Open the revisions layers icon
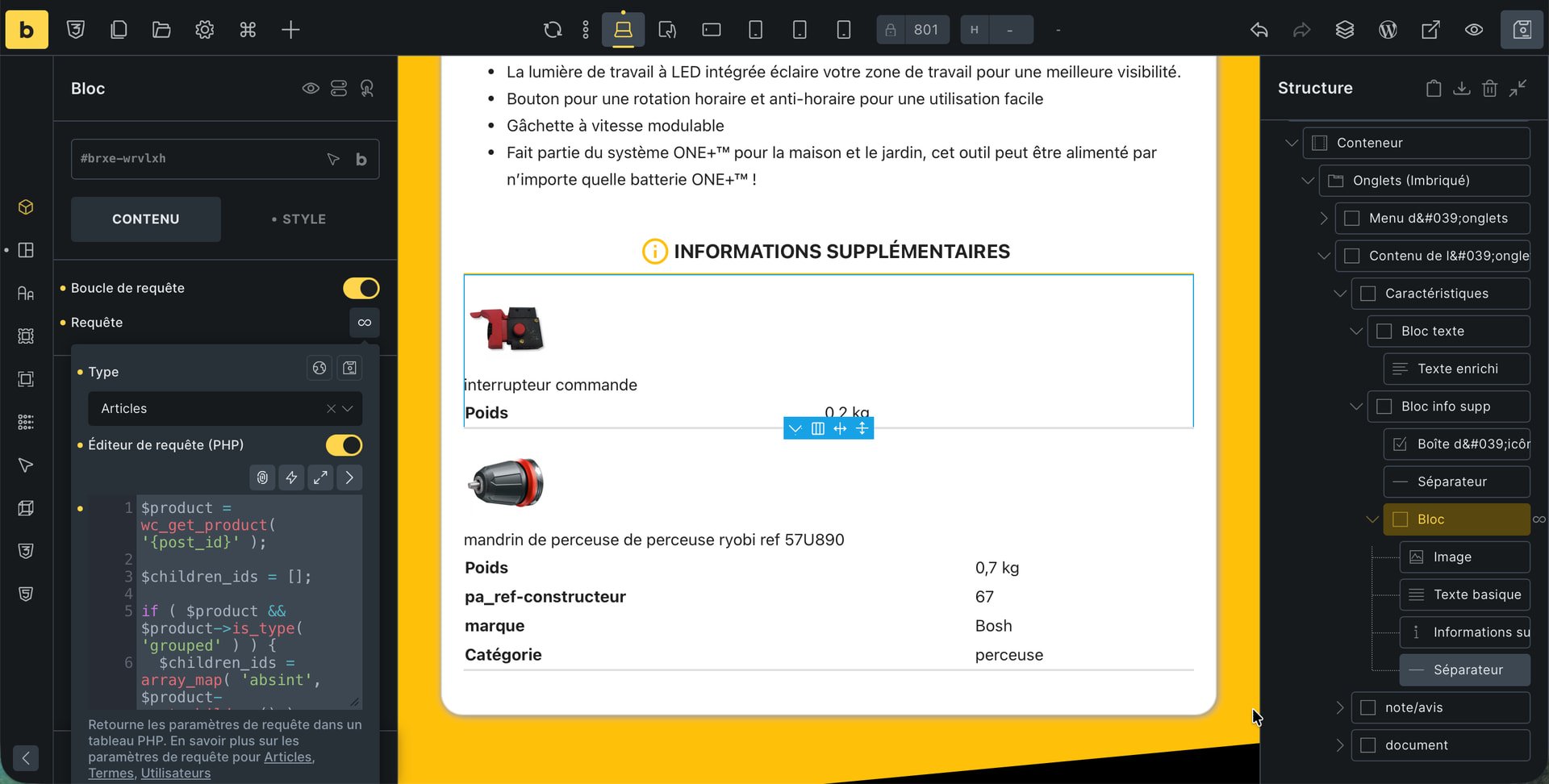Image resolution: width=1549 pixels, height=784 pixels. (x=1344, y=30)
